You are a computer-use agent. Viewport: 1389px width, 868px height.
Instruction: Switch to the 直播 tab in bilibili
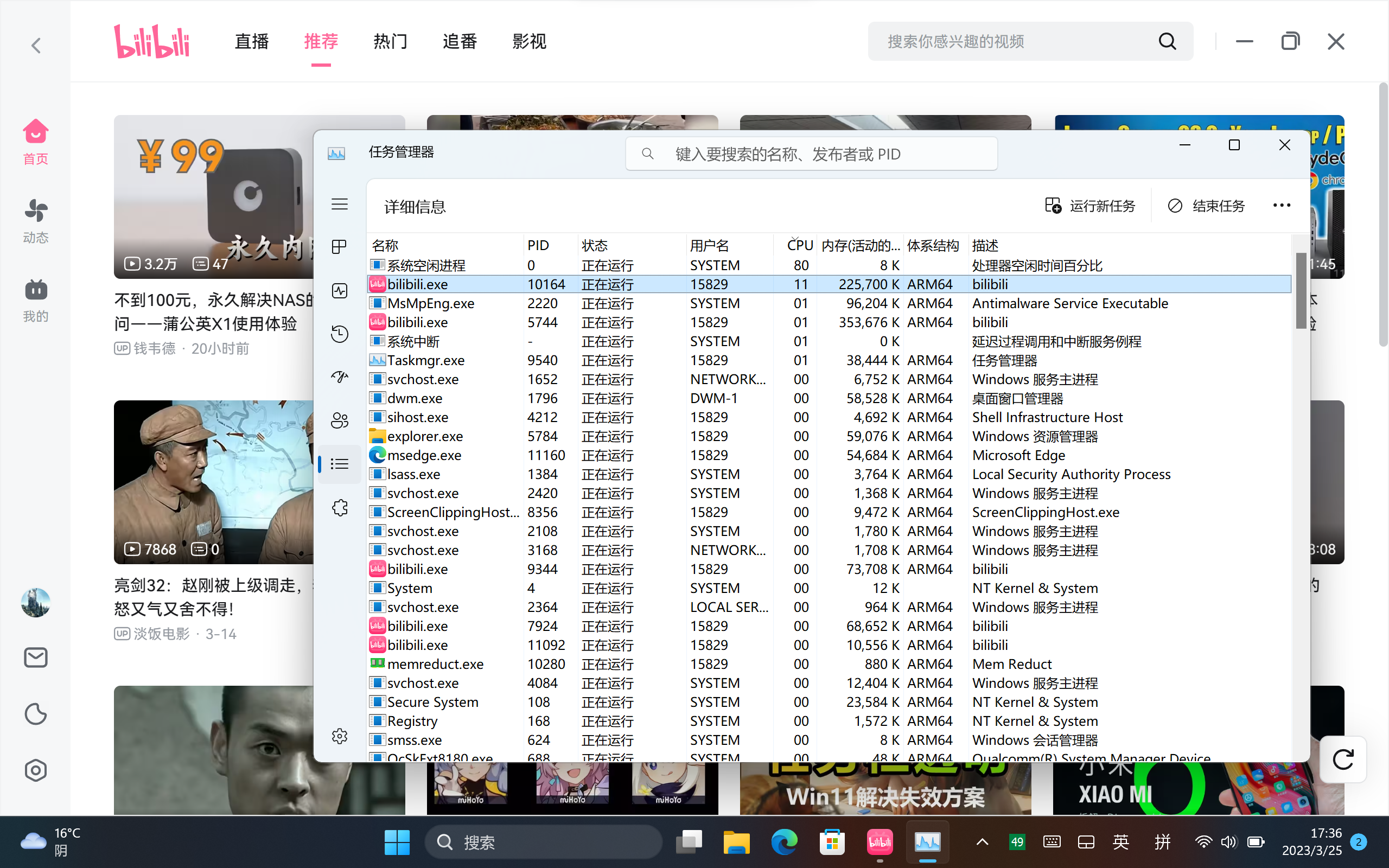[x=251, y=41]
